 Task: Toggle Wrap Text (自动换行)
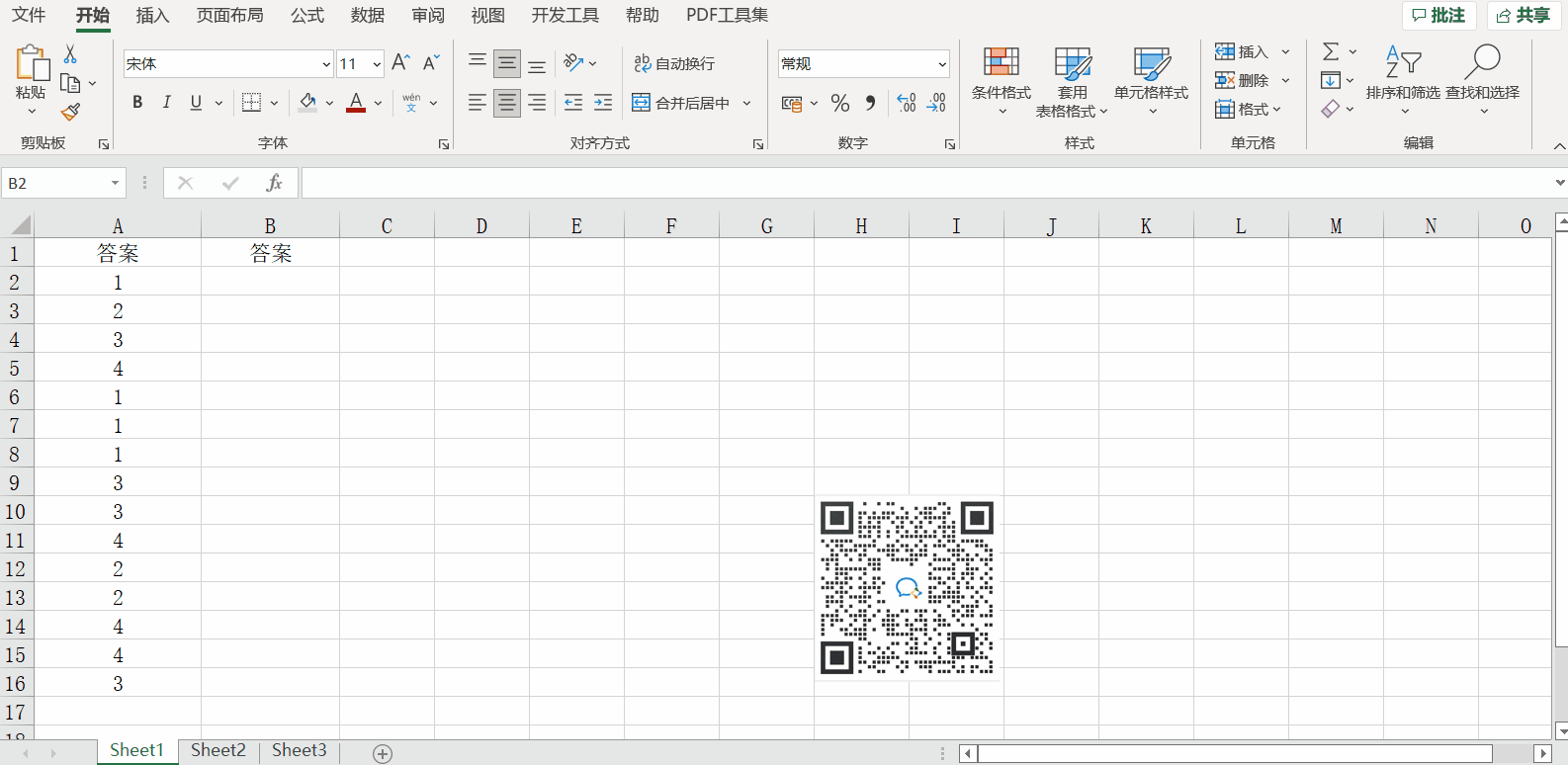point(674,63)
